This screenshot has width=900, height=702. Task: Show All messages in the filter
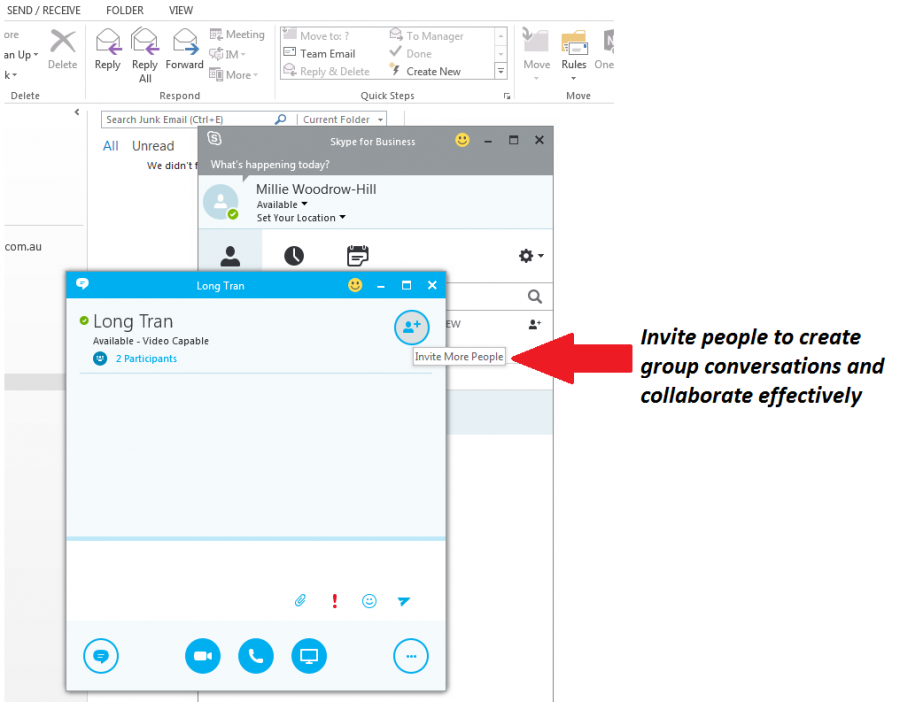coord(110,145)
